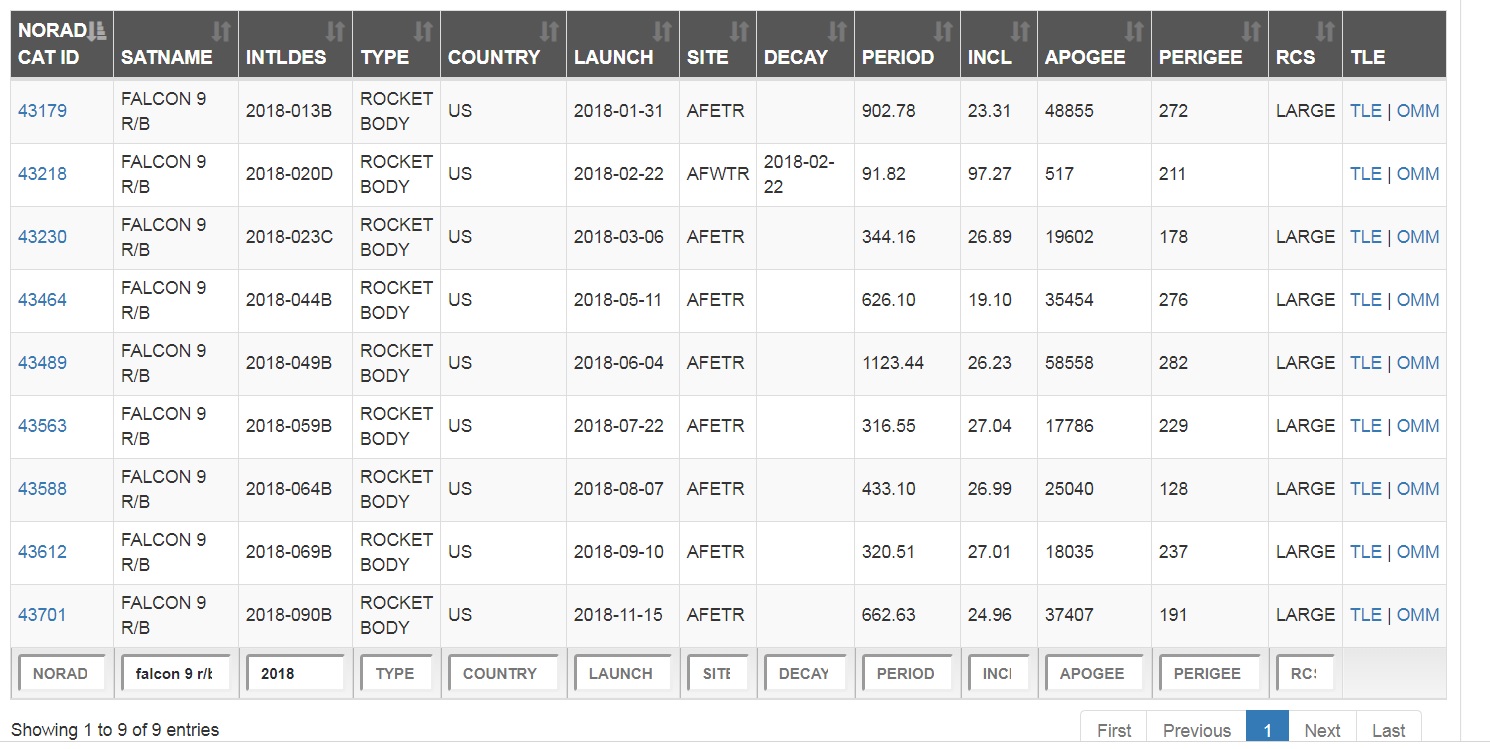The image size is (1490, 749).
Task: Focus the APOGEE filter field
Action: [1094, 673]
